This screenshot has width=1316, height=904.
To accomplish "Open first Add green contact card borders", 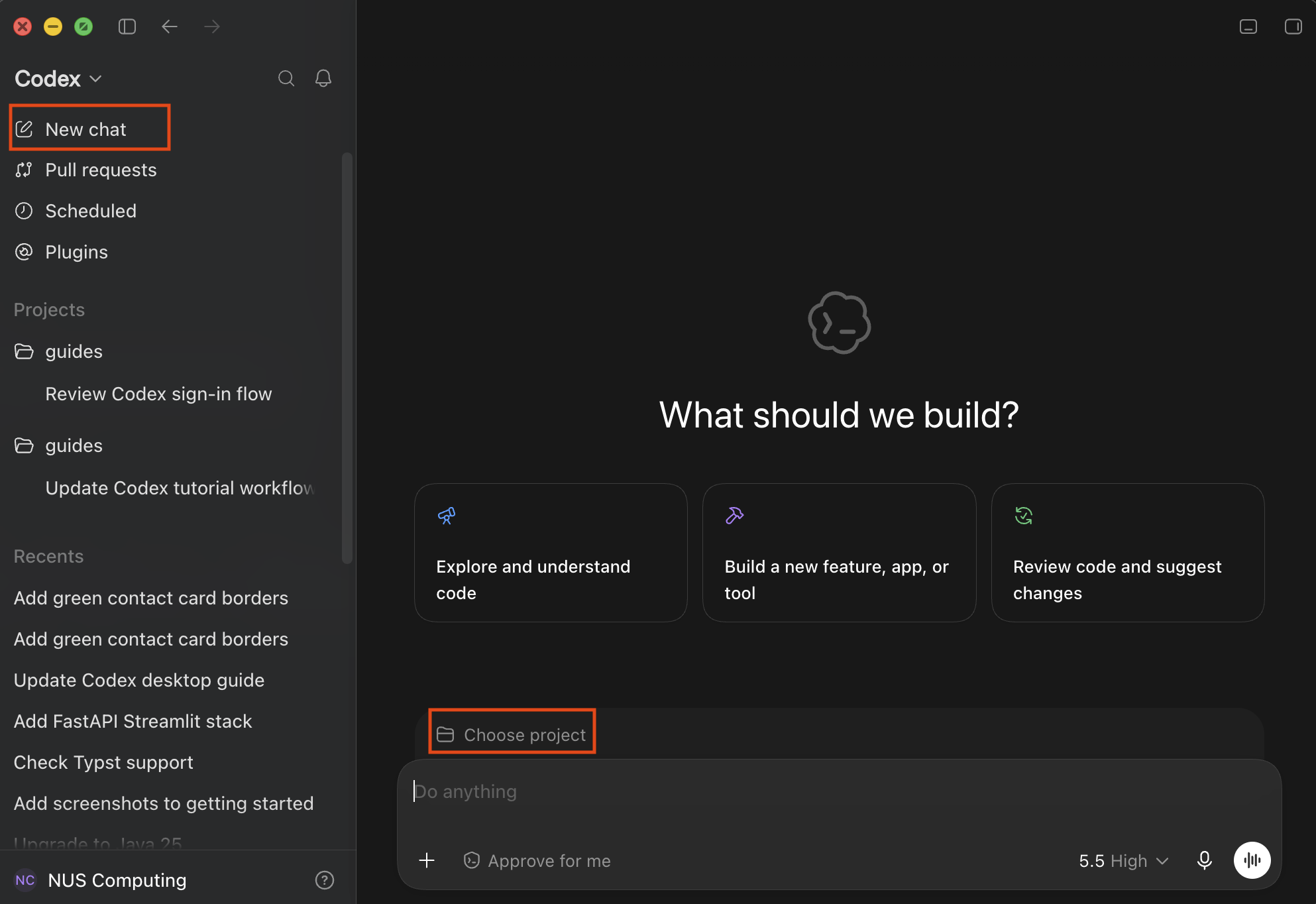I will tap(151, 598).
